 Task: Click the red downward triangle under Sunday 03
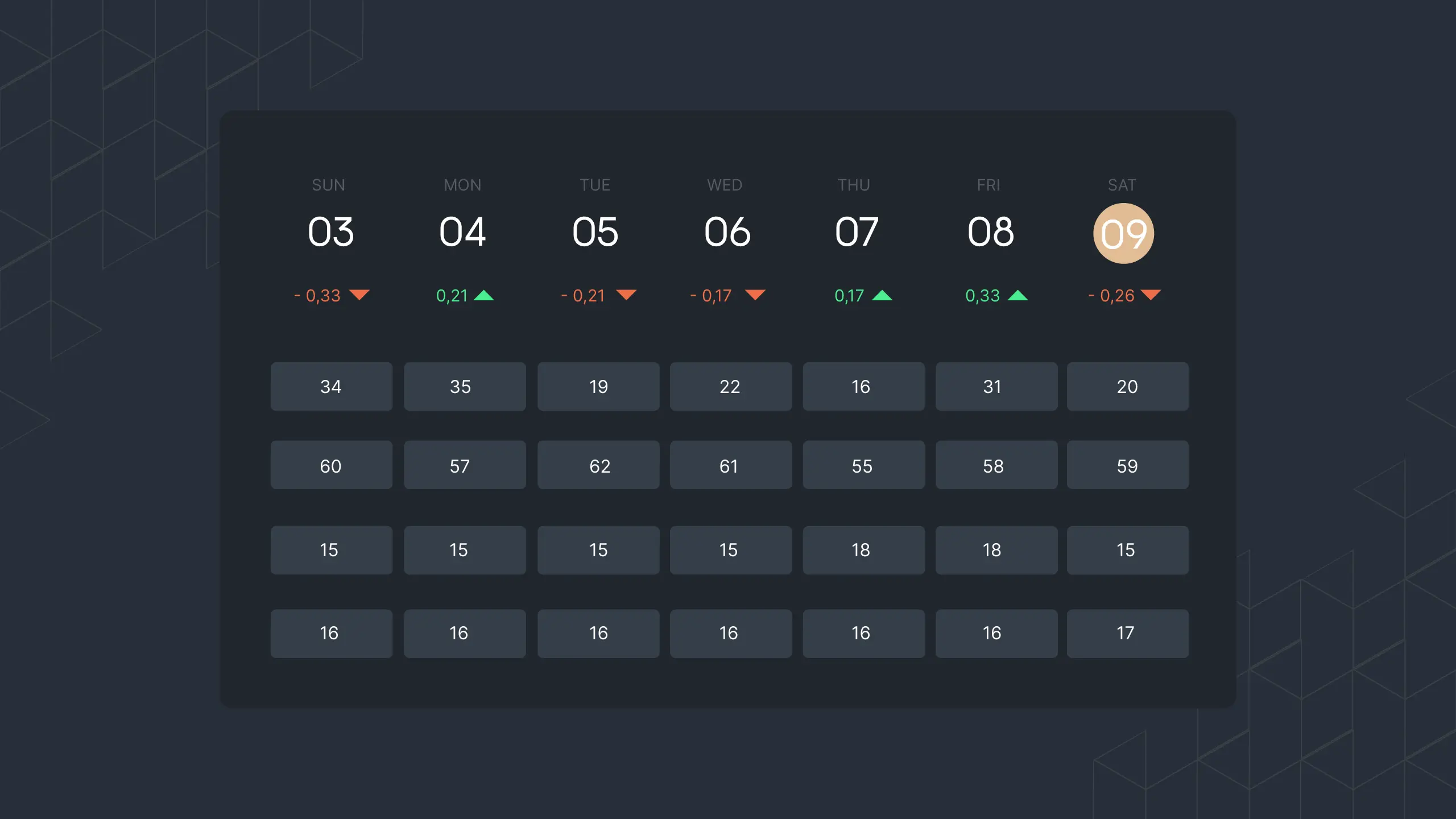359,295
